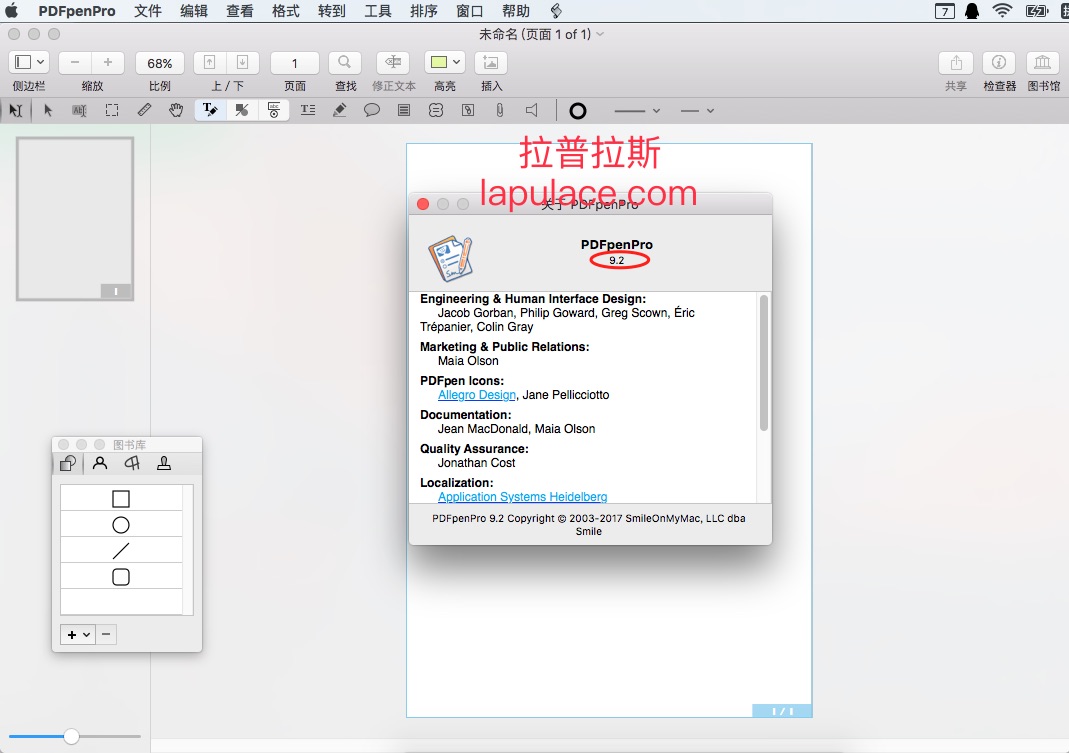Zoom in with the plus button
This screenshot has width=1069, height=753.
[x=108, y=63]
